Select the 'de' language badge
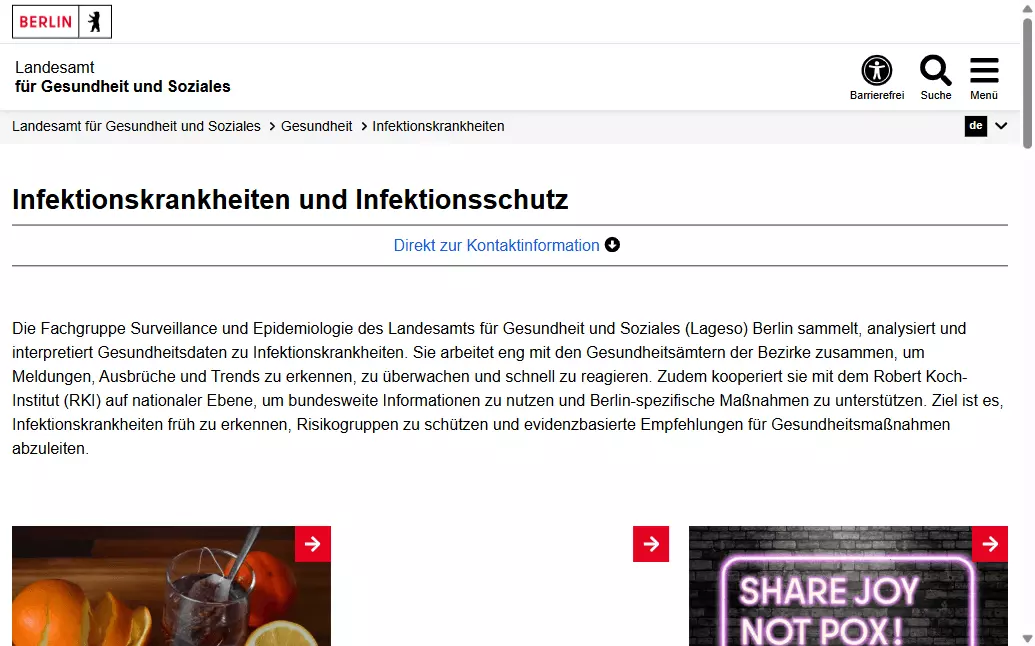The height and width of the screenshot is (646, 1035). tap(976, 126)
